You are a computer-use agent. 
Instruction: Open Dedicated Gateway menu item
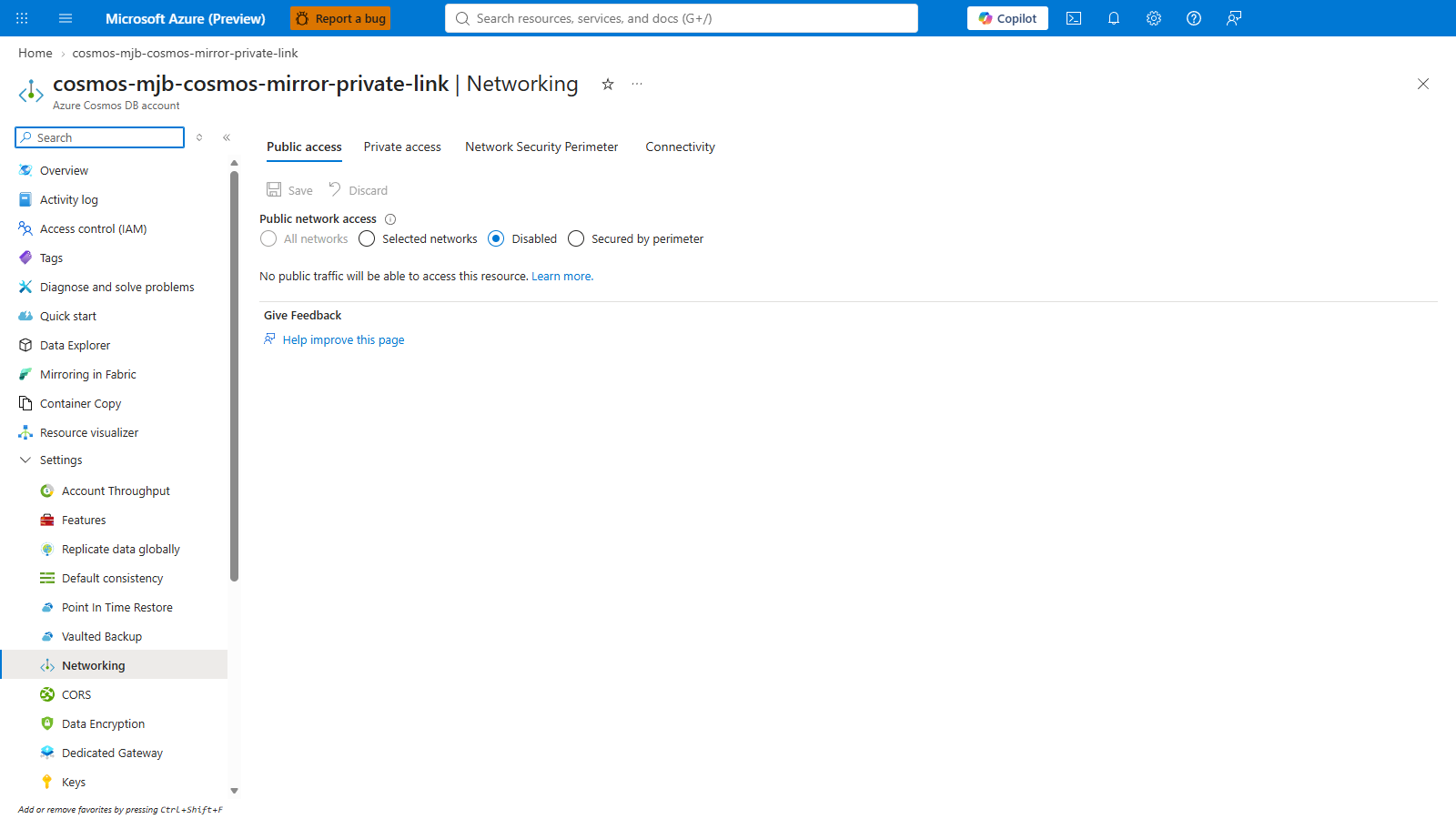click(x=114, y=753)
